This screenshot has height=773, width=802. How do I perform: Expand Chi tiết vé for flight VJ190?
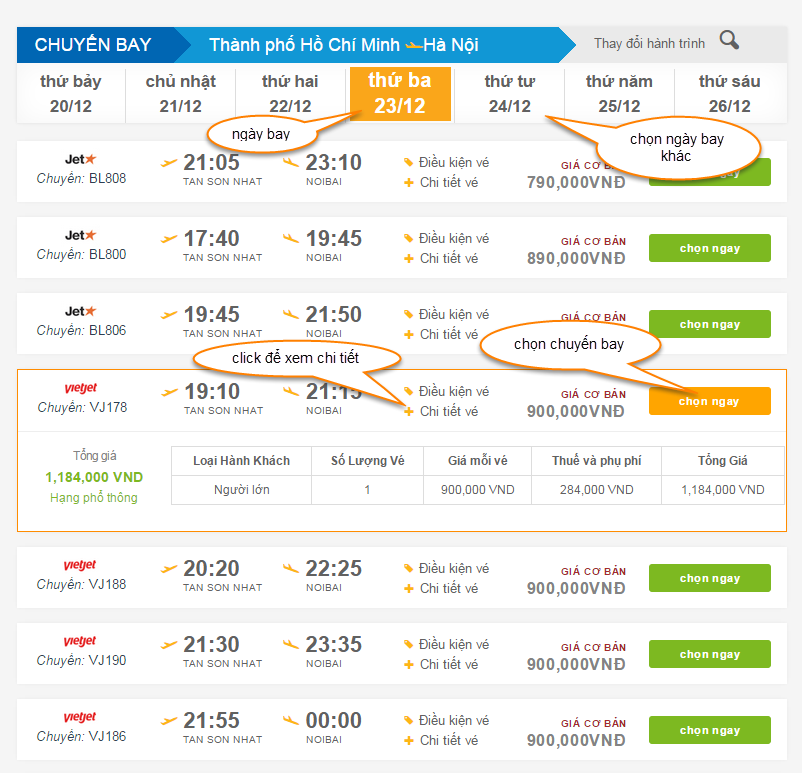441,664
